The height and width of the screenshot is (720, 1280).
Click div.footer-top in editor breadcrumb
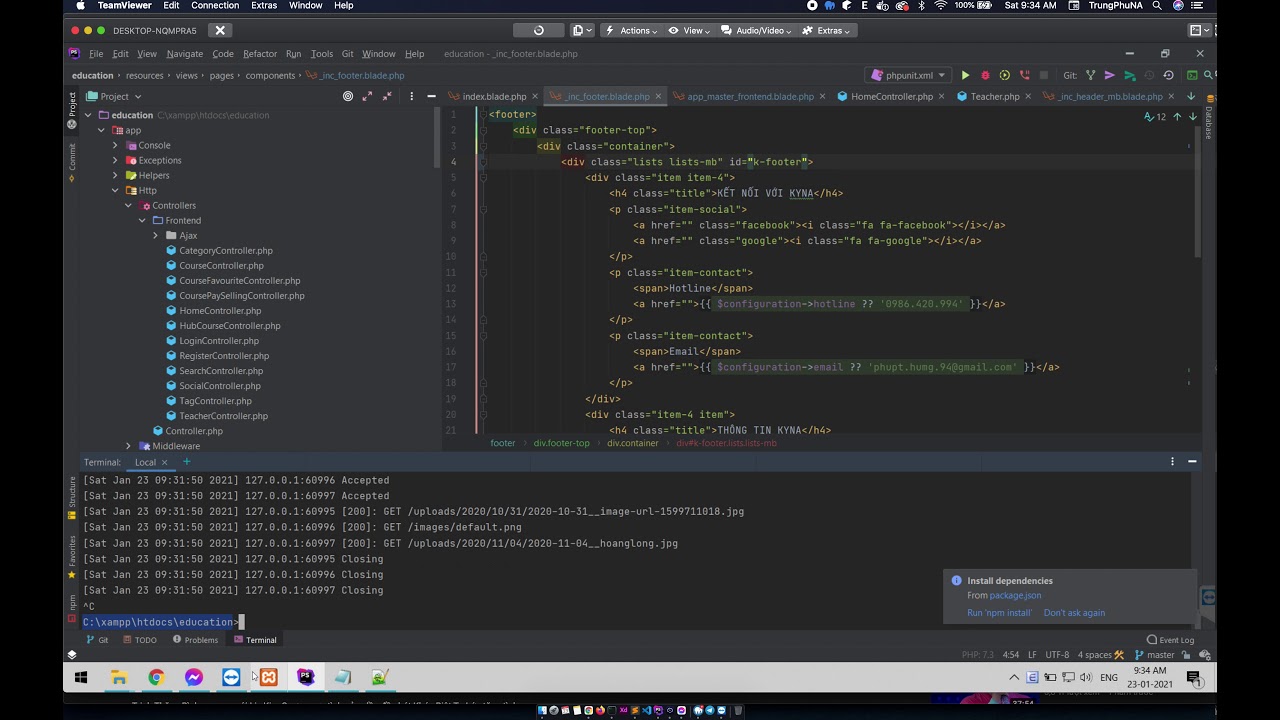pos(562,443)
